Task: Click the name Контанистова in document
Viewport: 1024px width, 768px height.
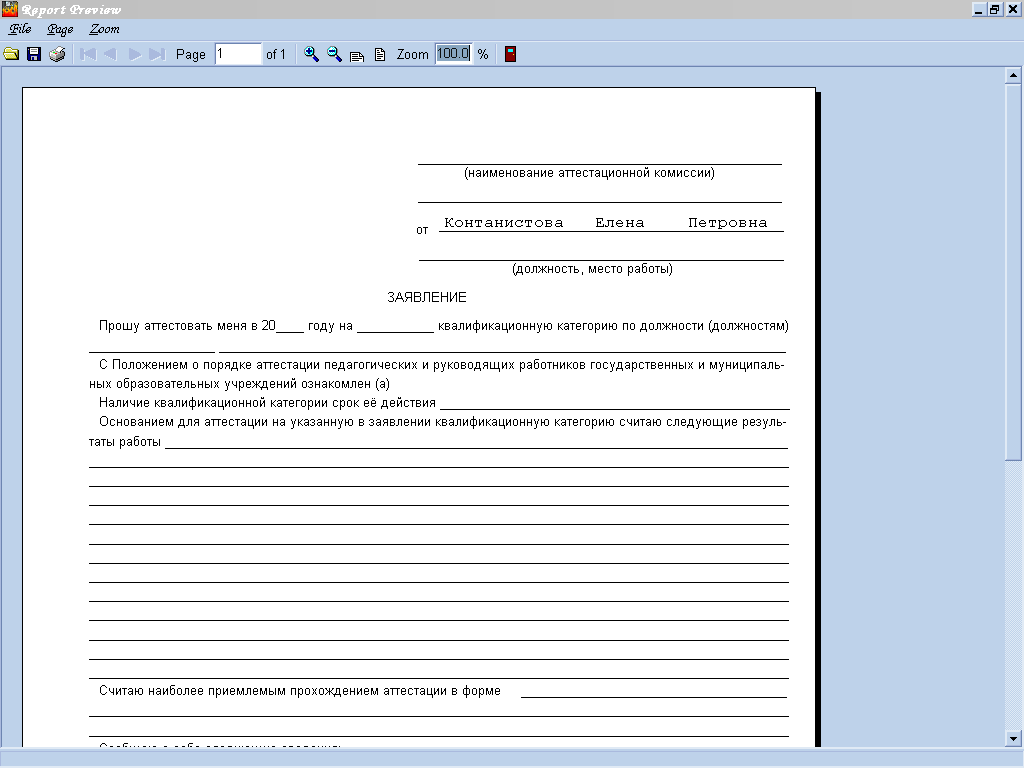Action: tap(504, 223)
